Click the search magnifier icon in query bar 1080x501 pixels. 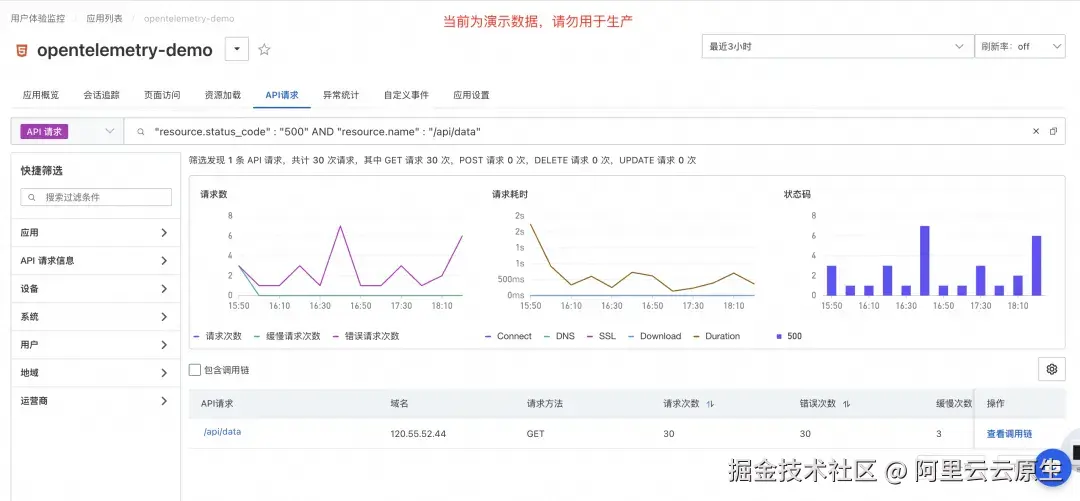(141, 131)
